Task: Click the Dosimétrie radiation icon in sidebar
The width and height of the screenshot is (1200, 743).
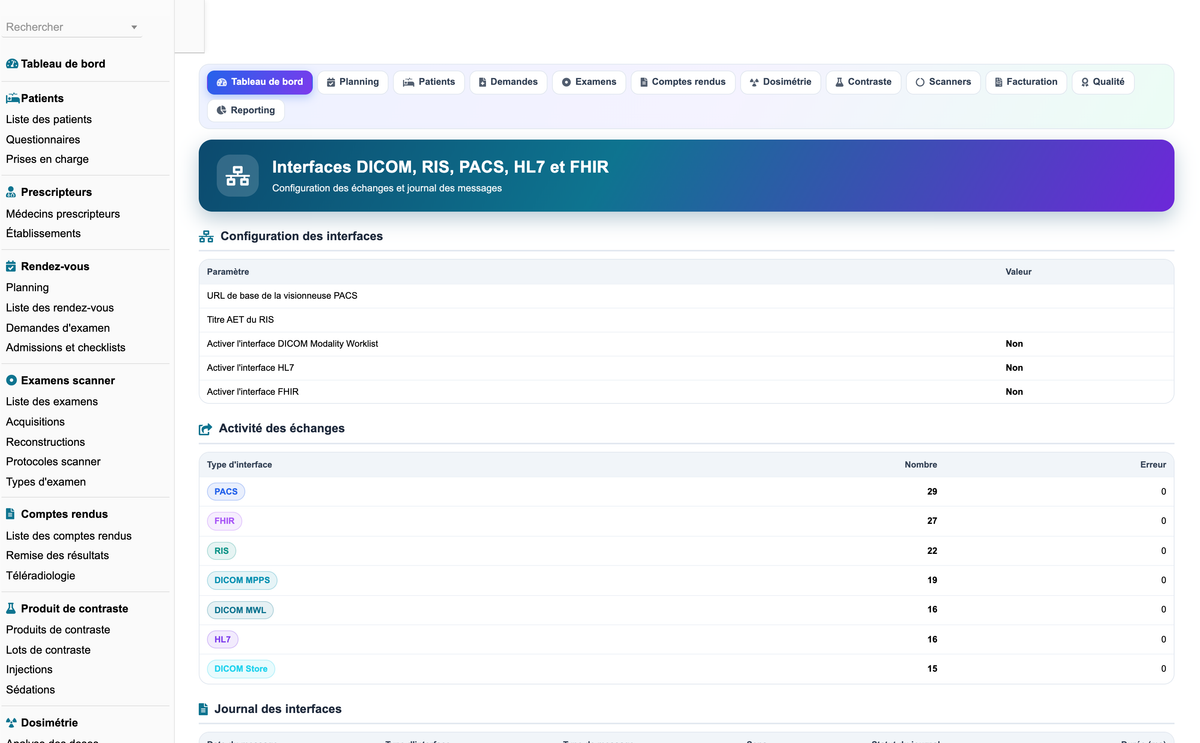Action: (12, 723)
